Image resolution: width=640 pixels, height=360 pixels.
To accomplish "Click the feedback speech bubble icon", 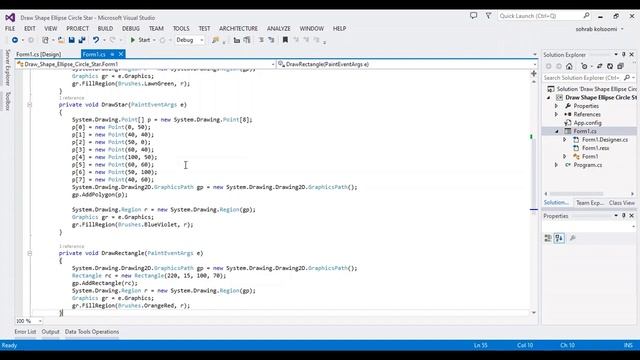I will (473, 16).
